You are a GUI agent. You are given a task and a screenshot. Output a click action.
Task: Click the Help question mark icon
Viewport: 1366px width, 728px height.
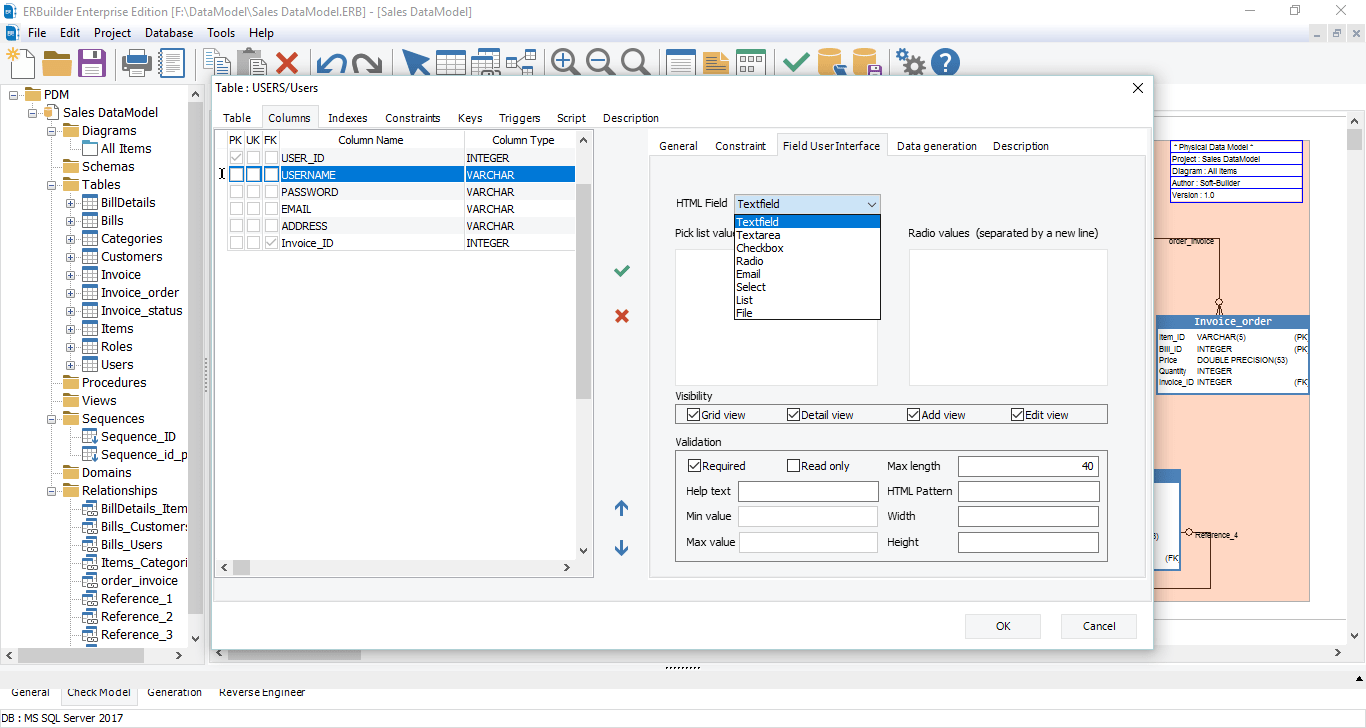pos(945,63)
